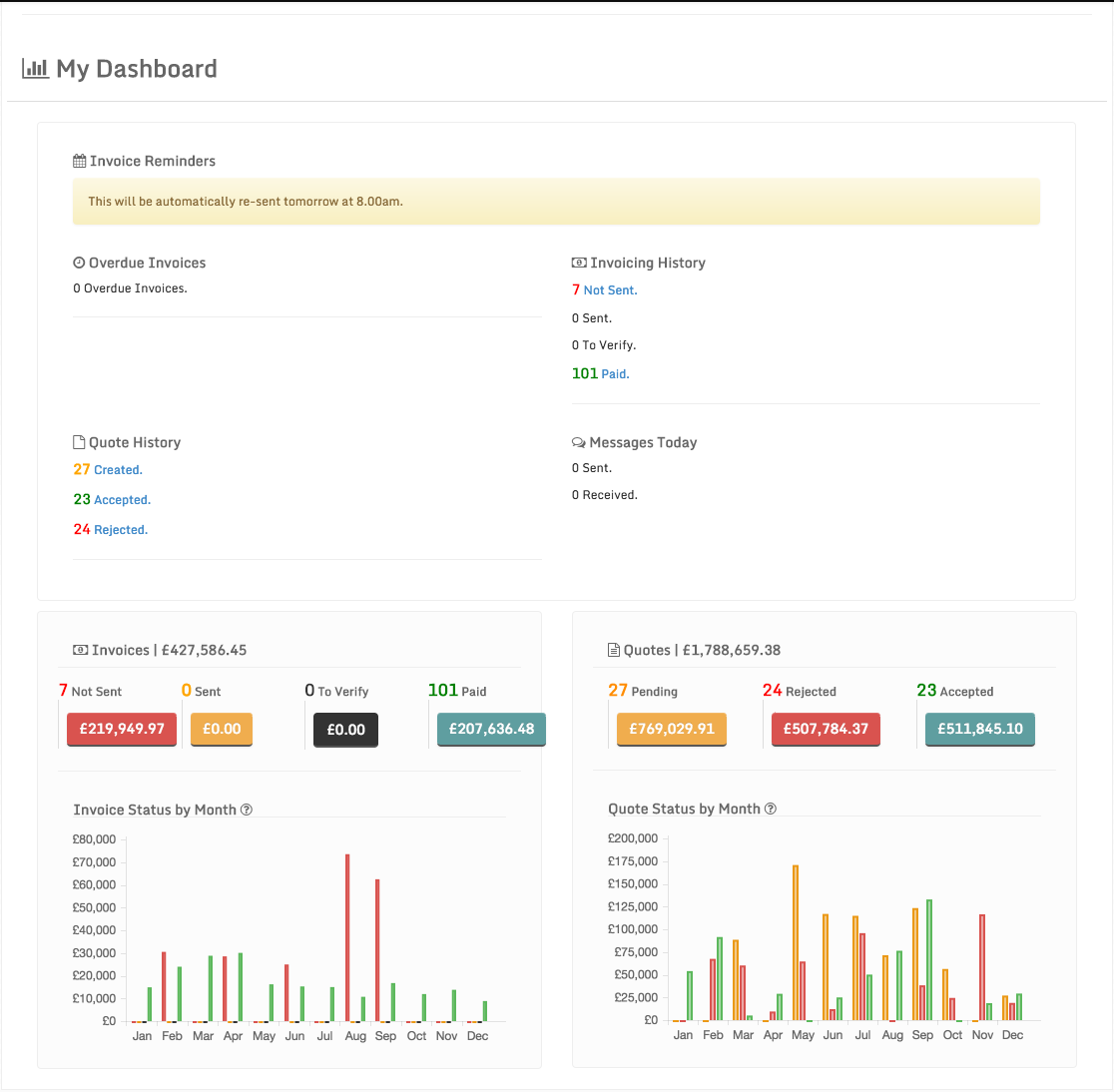Click the speech bubbles icon beside Messages Today
This screenshot has width=1114, height=1092.
point(578,442)
